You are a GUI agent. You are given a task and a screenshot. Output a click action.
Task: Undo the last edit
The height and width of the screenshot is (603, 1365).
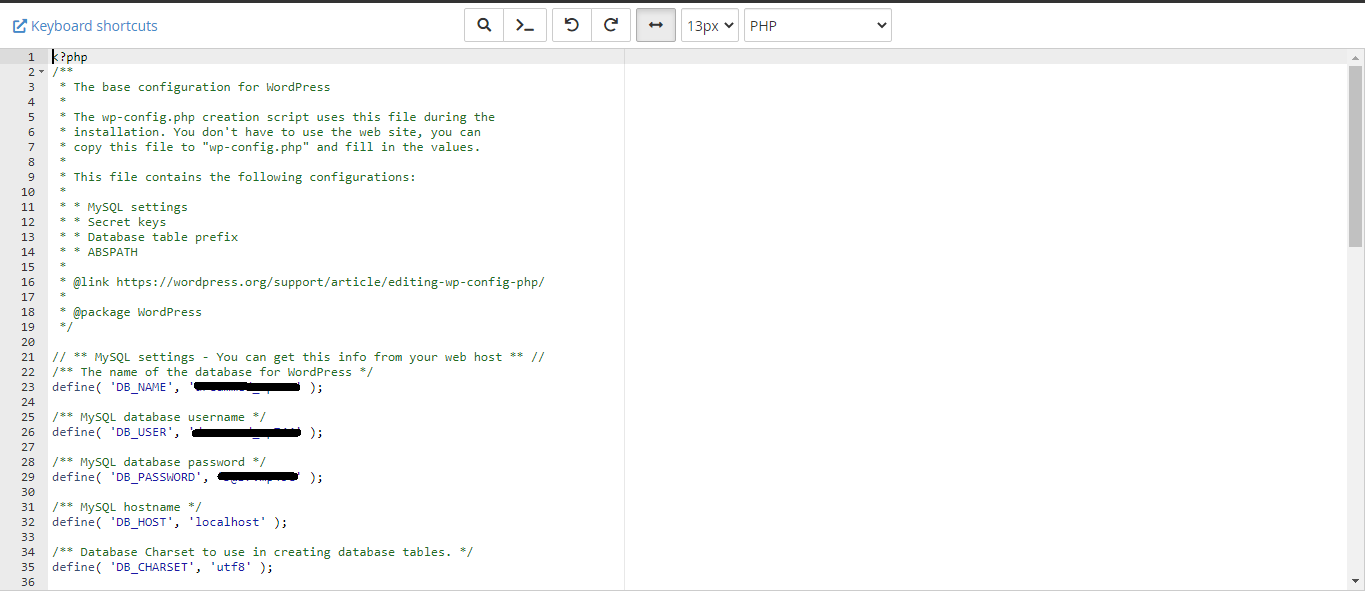572,26
